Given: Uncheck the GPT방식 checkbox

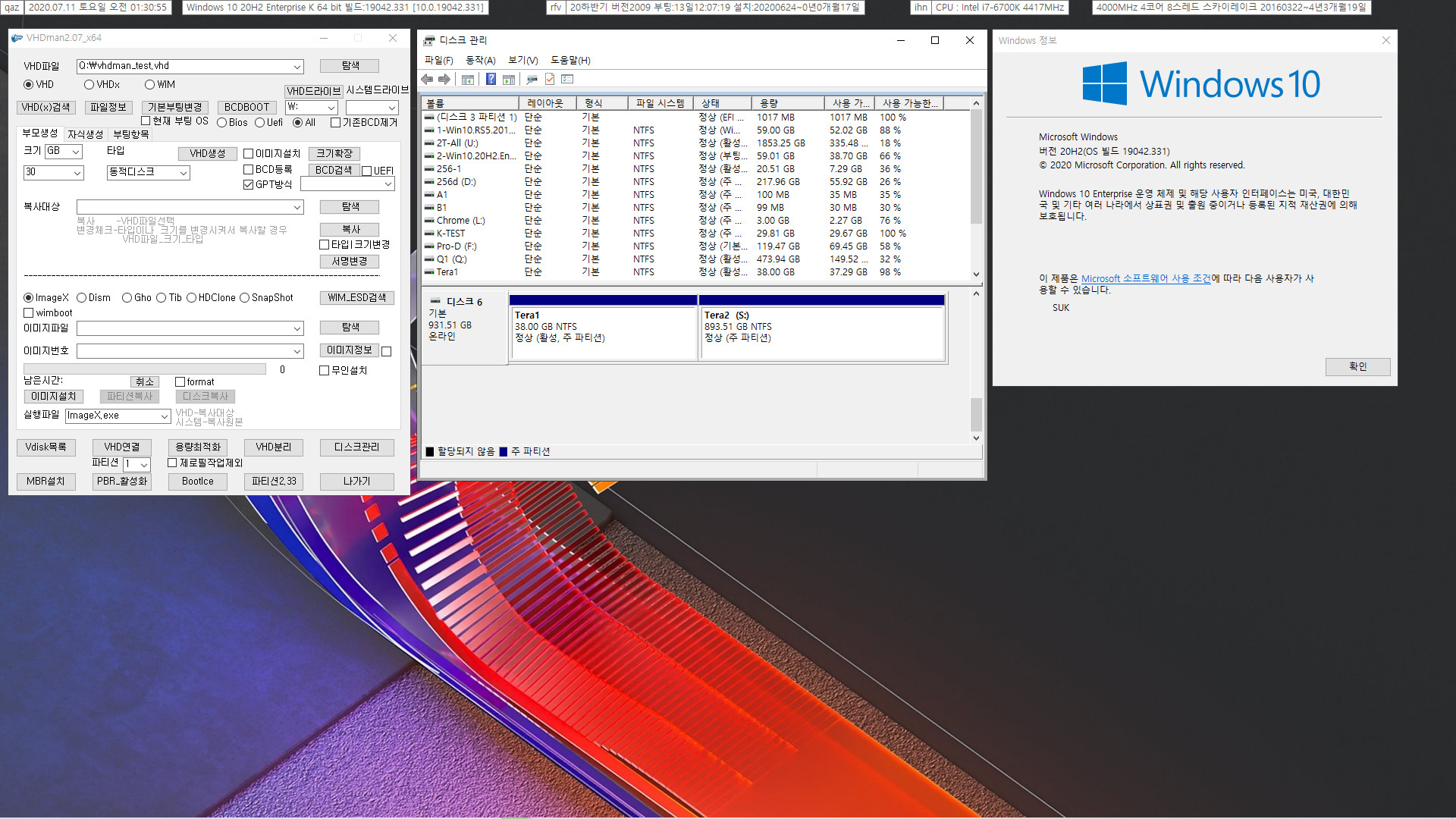Looking at the screenshot, I should (248, 185).
